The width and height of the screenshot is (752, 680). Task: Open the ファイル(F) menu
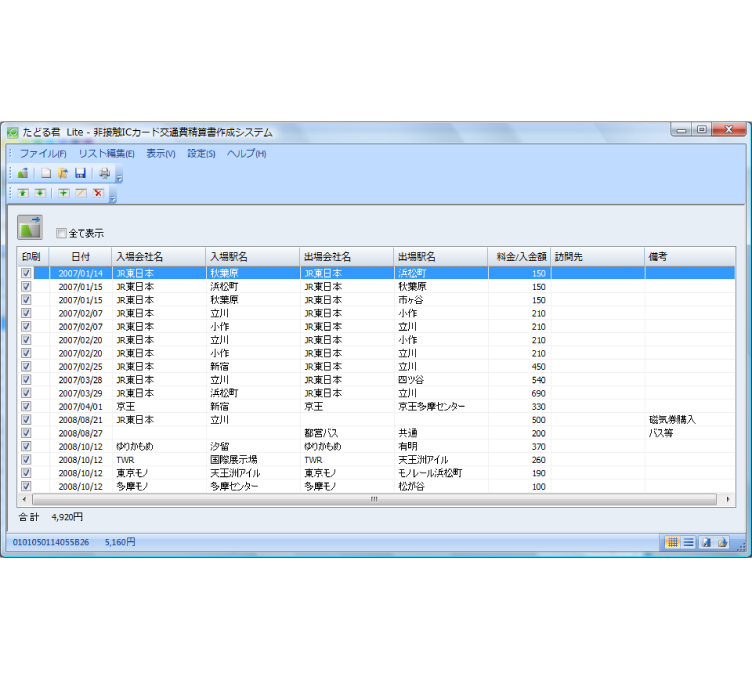click(x=43, y=153)
